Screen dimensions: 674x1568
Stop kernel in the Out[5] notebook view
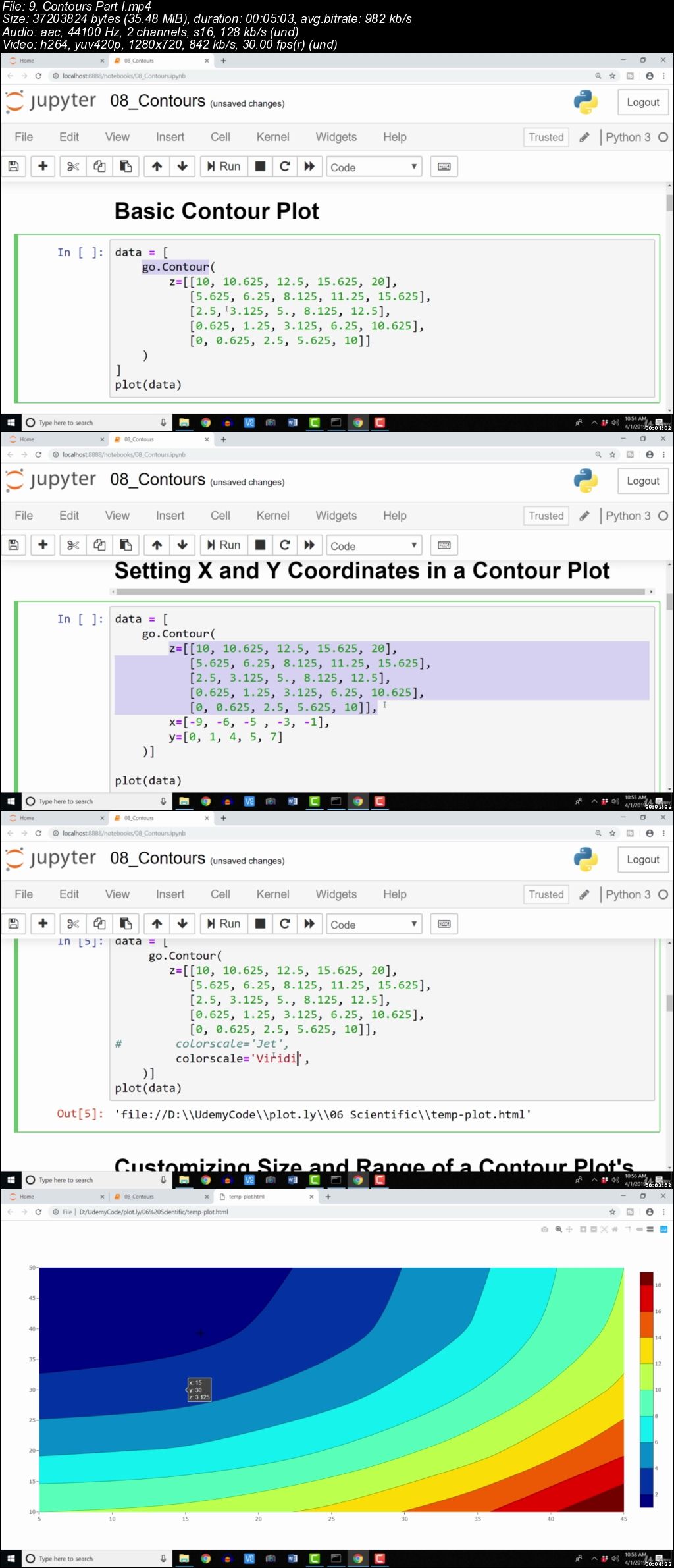pos(261,924)
